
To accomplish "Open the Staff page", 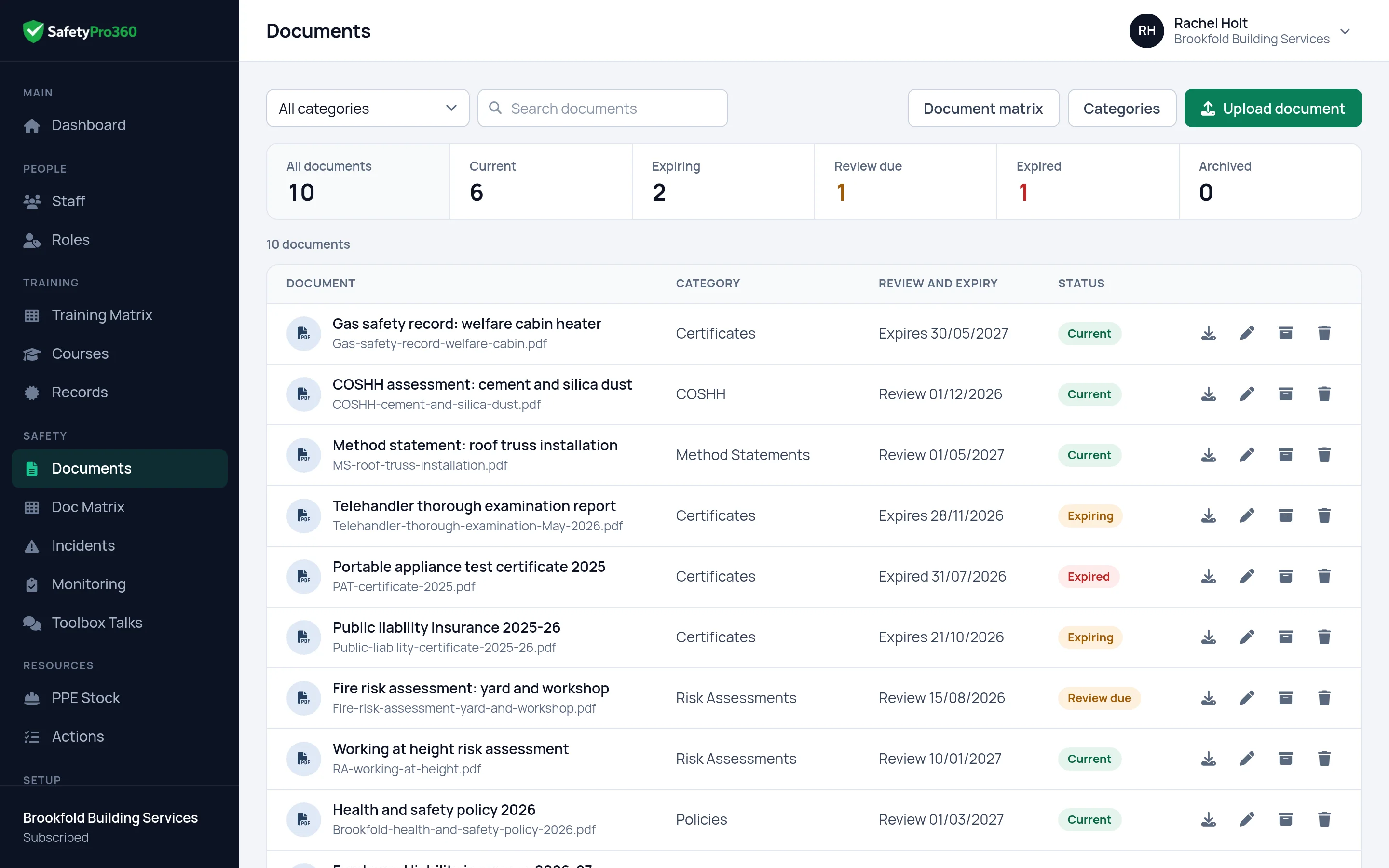I will (x=120, y=202).
